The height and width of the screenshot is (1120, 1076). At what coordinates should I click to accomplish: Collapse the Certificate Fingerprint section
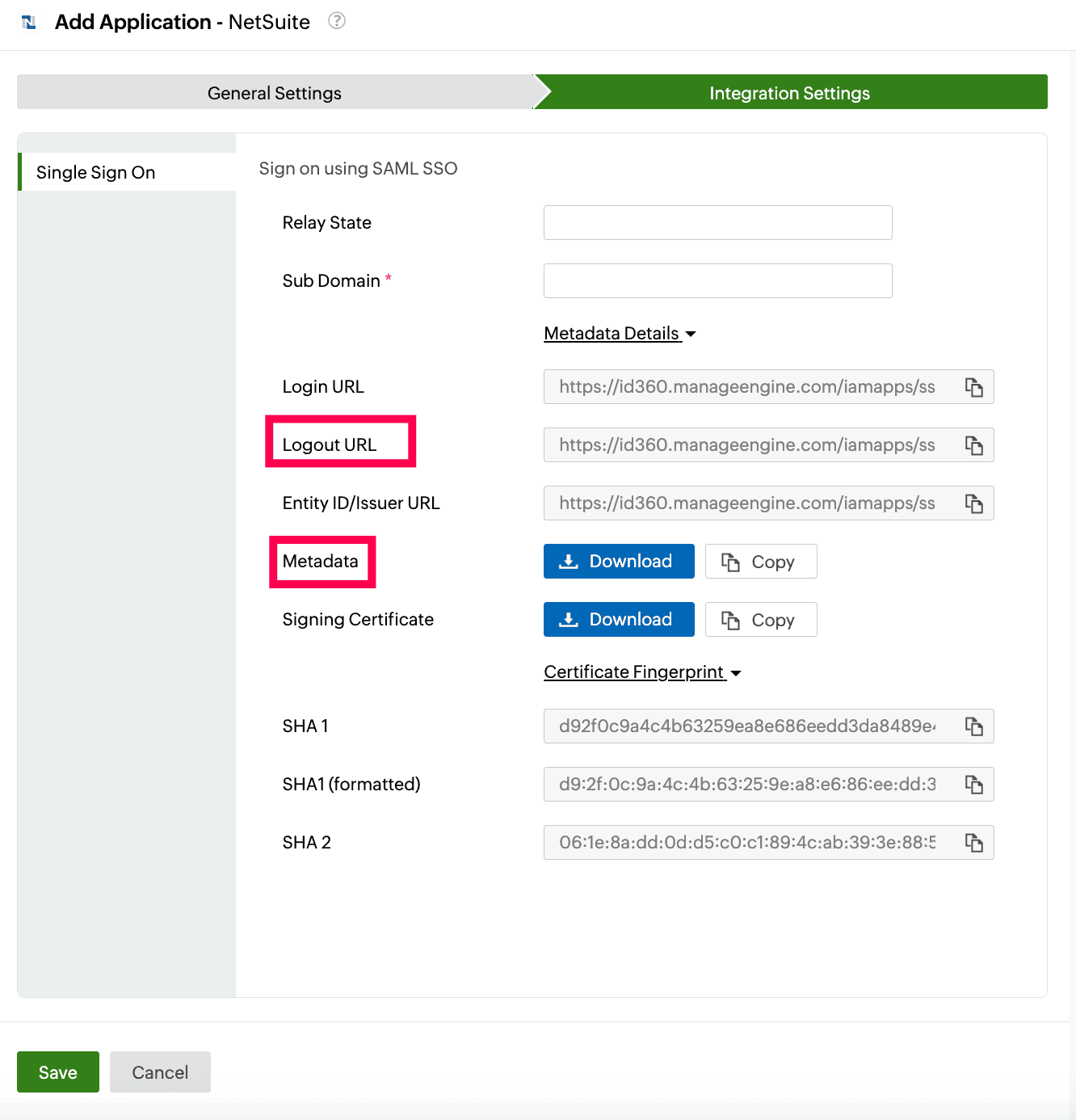click(641, 672)
